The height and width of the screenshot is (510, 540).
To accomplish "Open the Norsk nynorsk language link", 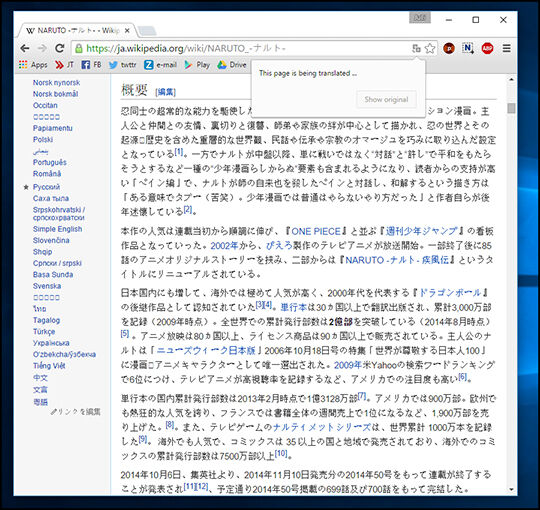I will click(56, 83).
